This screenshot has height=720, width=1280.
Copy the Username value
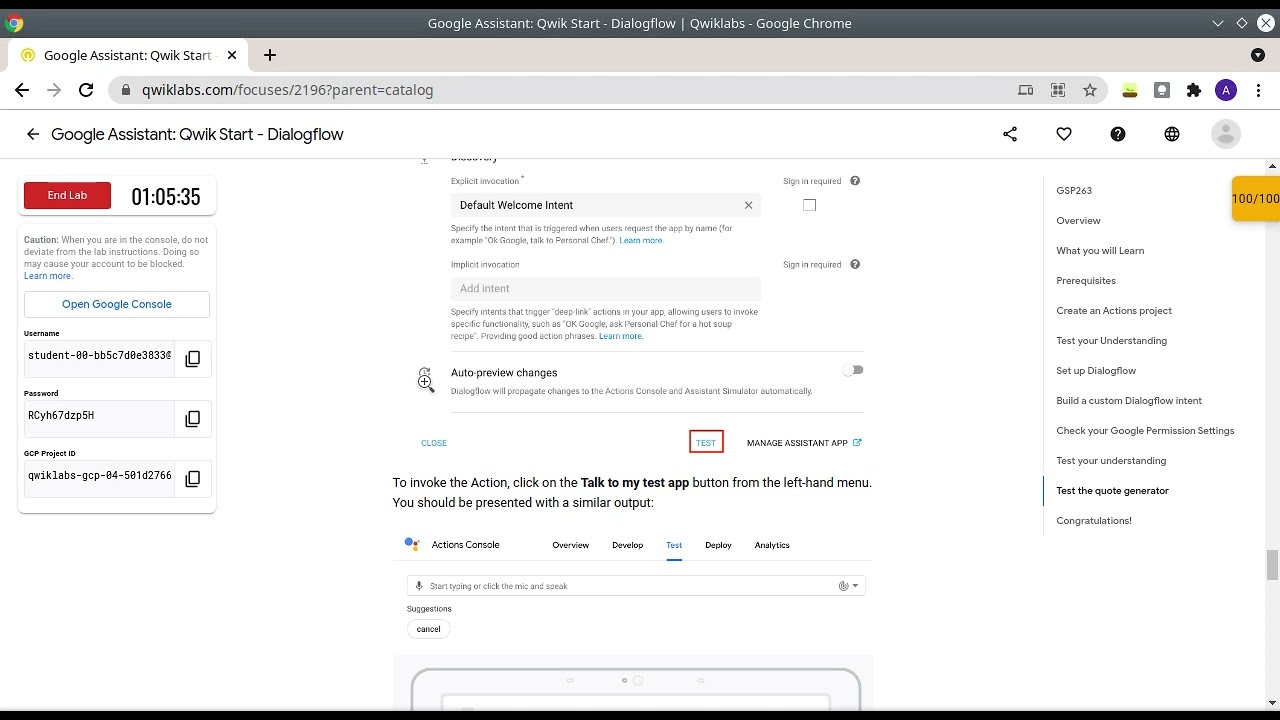(193, 358)
